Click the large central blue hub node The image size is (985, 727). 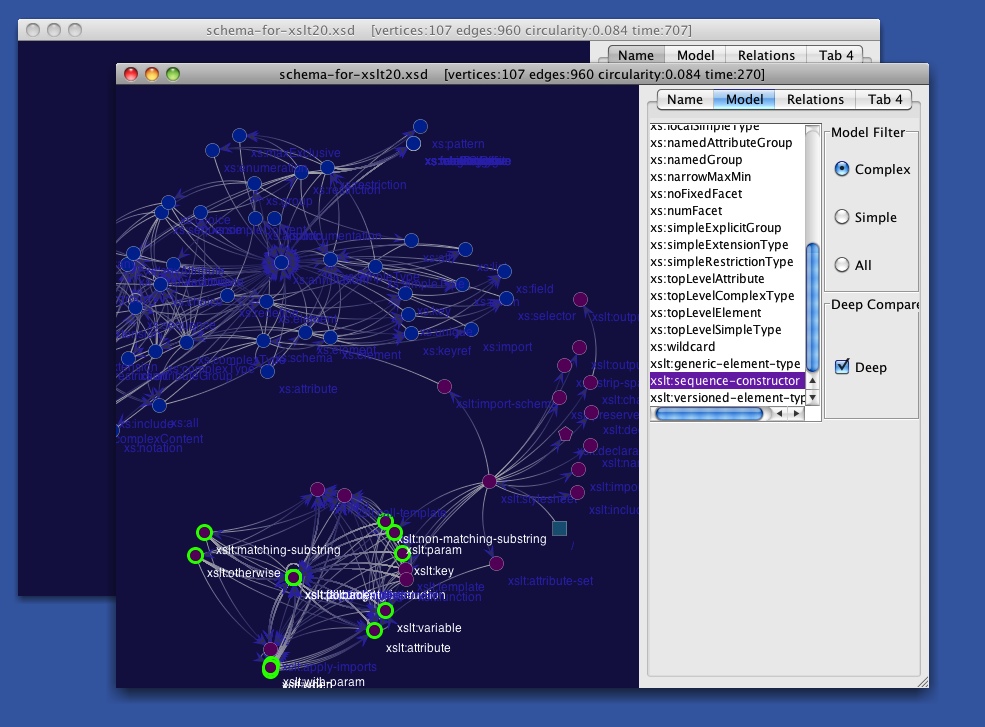click(x=281, y=262)
